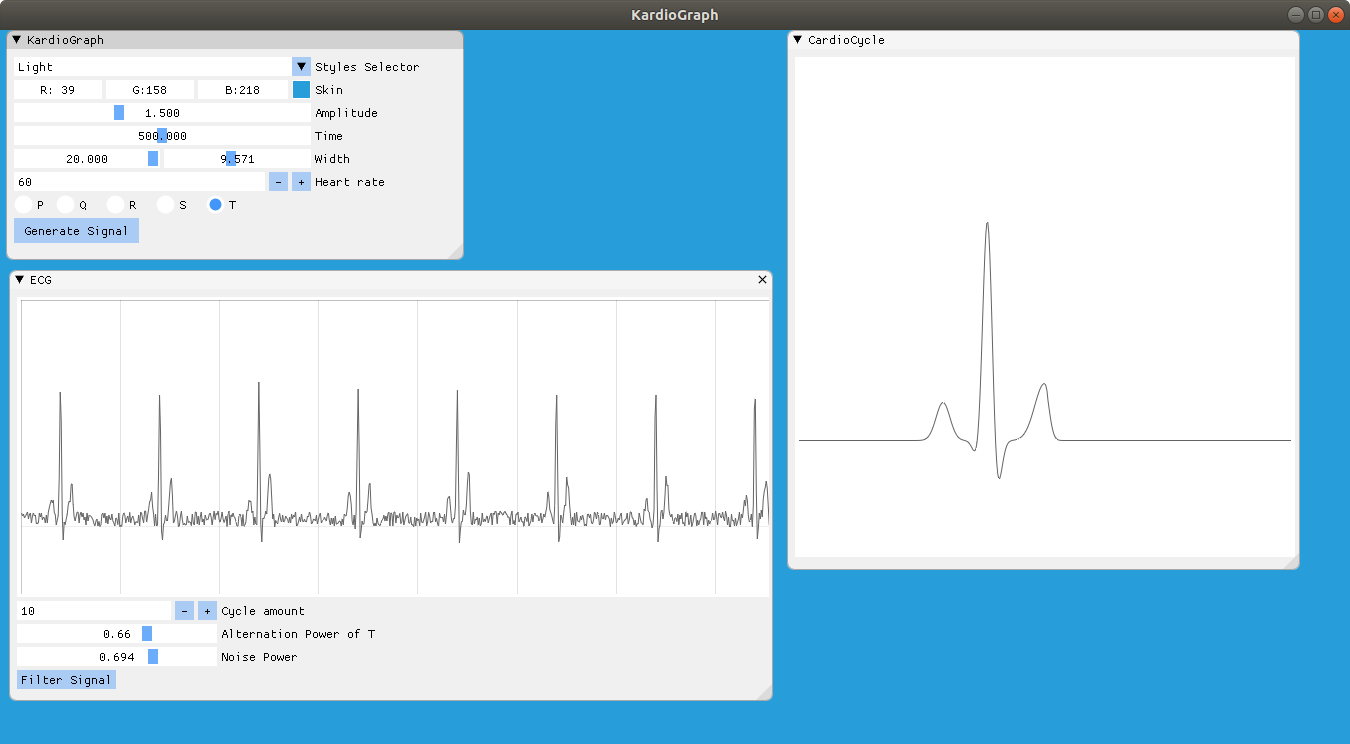Increase Cycle amount with the plus stepper
The width and height of the screenshot is (1350, 744).
click(x=206, y=610)
